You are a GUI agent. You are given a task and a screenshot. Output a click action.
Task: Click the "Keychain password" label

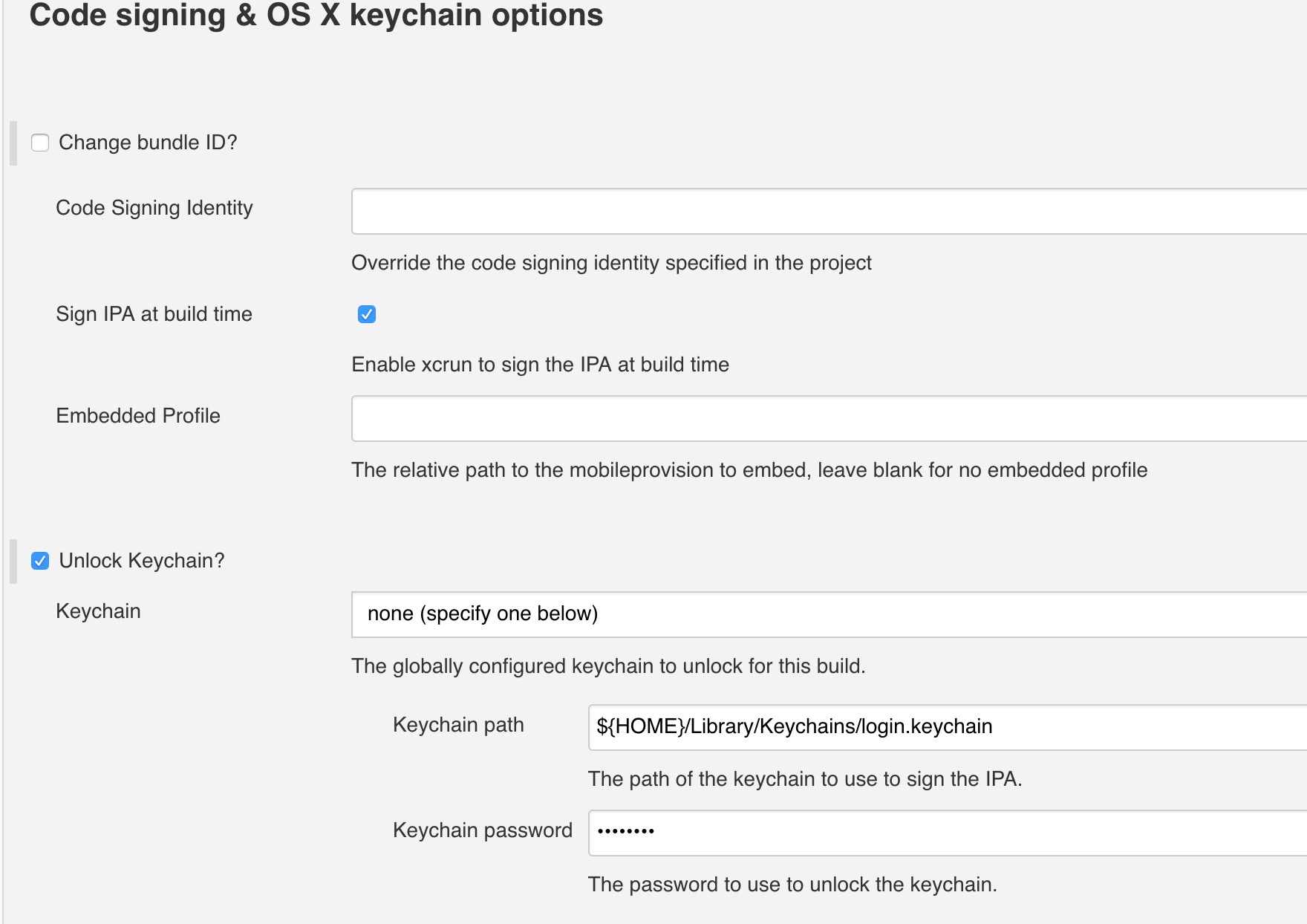(x=482, y=830)
